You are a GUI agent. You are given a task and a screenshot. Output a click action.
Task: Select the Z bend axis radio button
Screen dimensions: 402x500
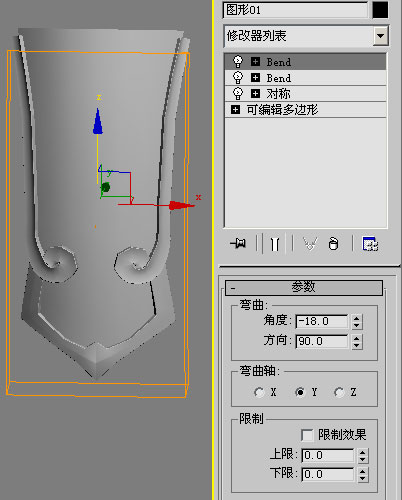pyautogui.click(x=339, y=392)
